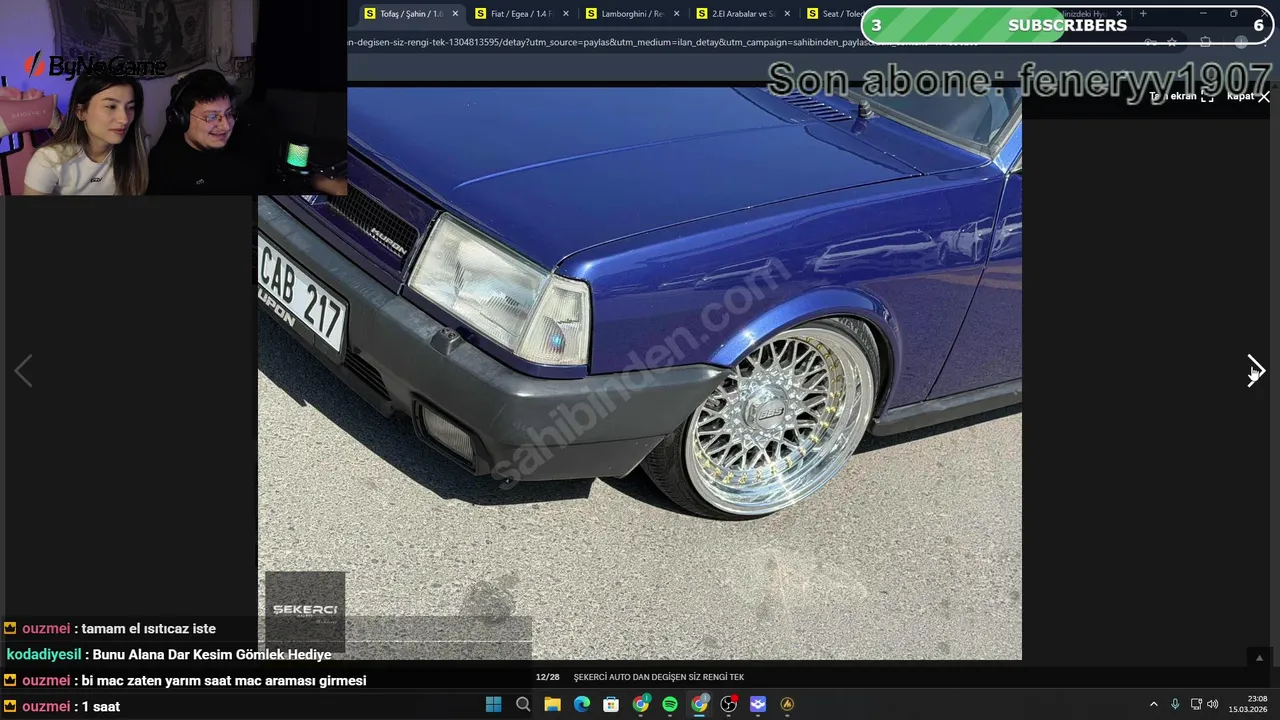Click chat message 'tamam el ısıtıcaz iste'
Image resolution: width=1280 pixels, height=720 pixels.
click(148, 628)
